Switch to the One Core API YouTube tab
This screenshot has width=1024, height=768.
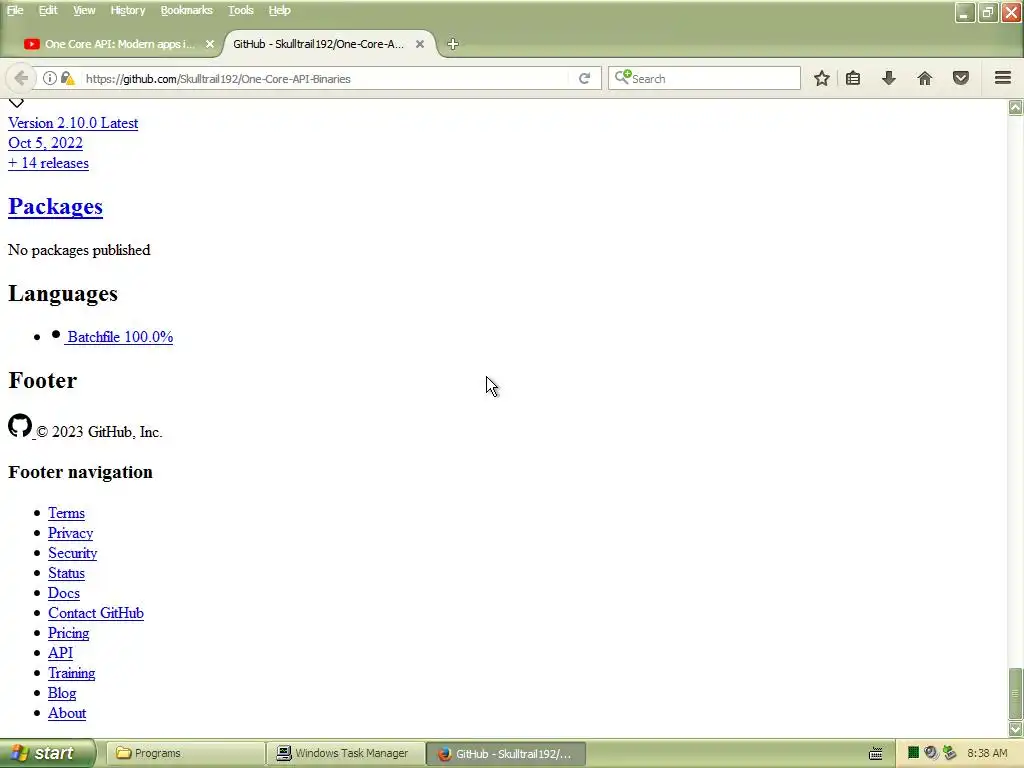click(x=118, y=44)
